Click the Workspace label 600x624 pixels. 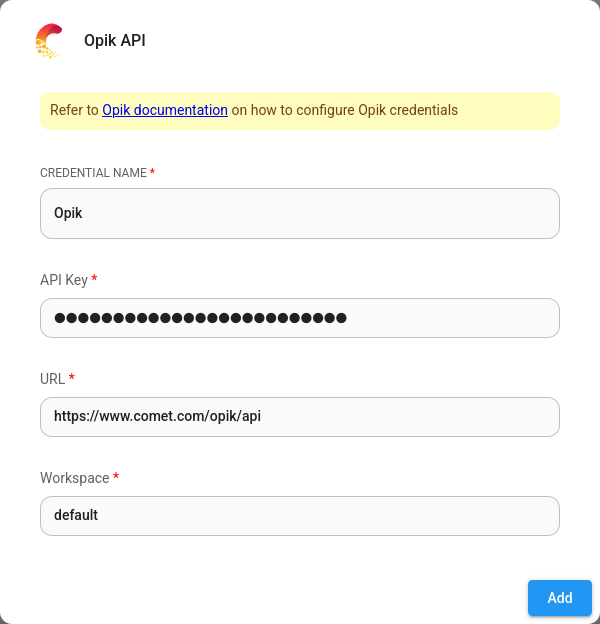[74, 478]
